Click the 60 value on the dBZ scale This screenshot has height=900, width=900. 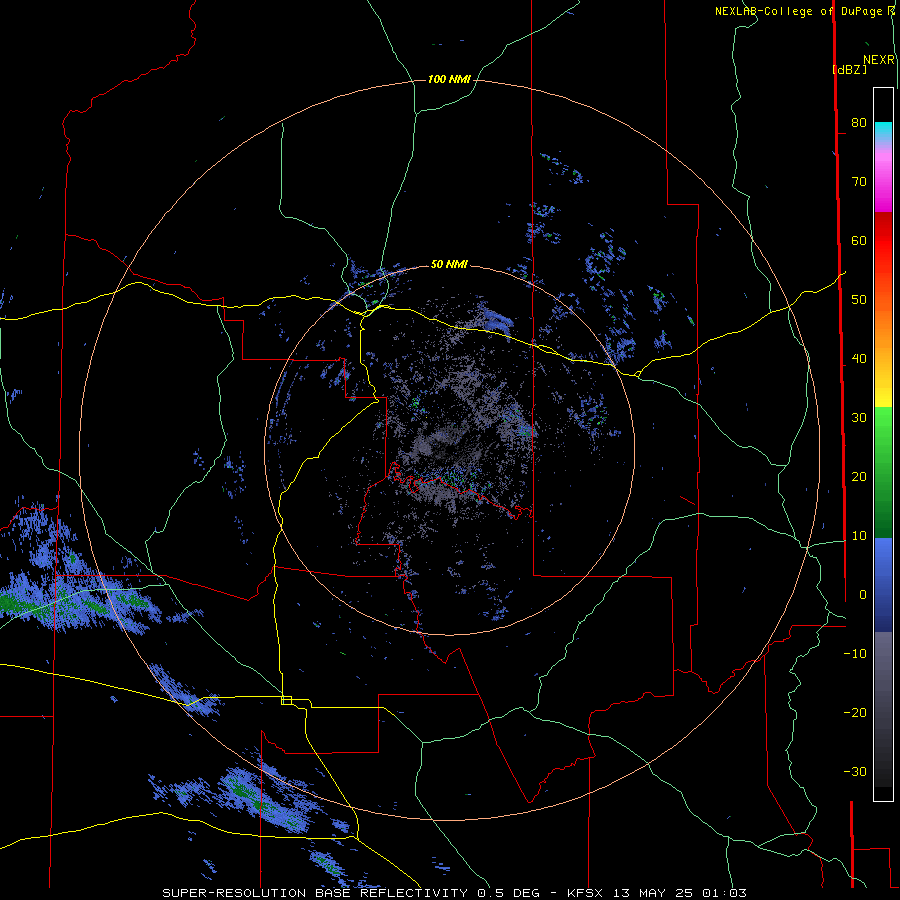pyautogui.click(x=859, y=240)
